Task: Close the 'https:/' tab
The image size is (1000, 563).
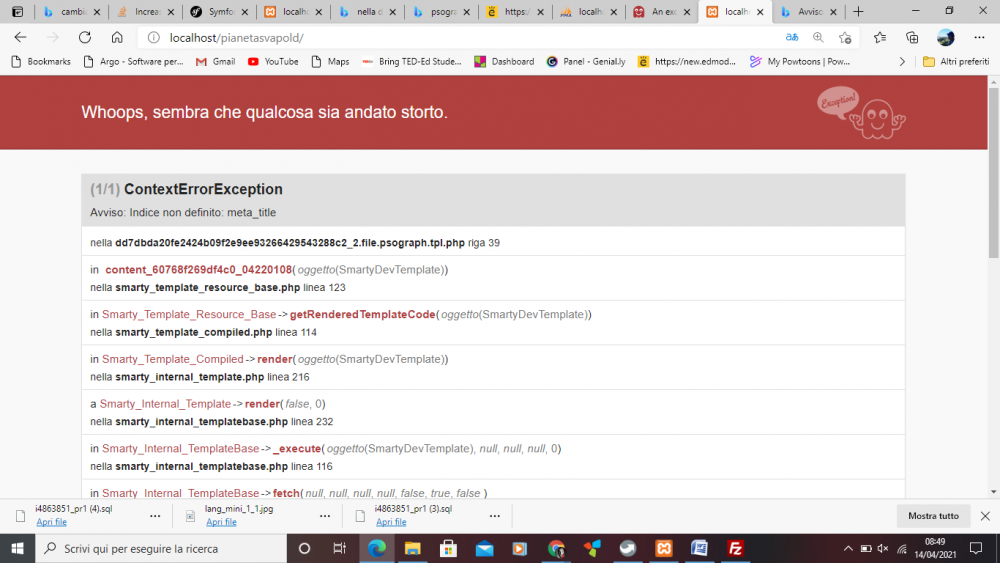Action: pyautogui.click(x=540, y=11)
